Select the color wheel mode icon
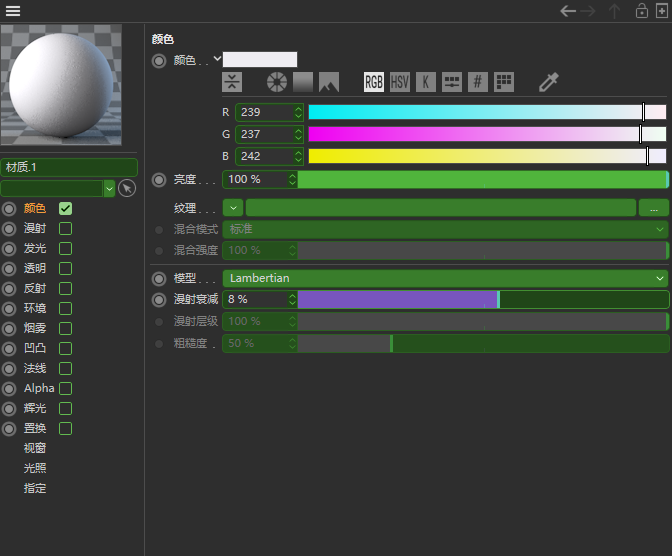Viewport: 672px width, 556px height. [277, 82]
